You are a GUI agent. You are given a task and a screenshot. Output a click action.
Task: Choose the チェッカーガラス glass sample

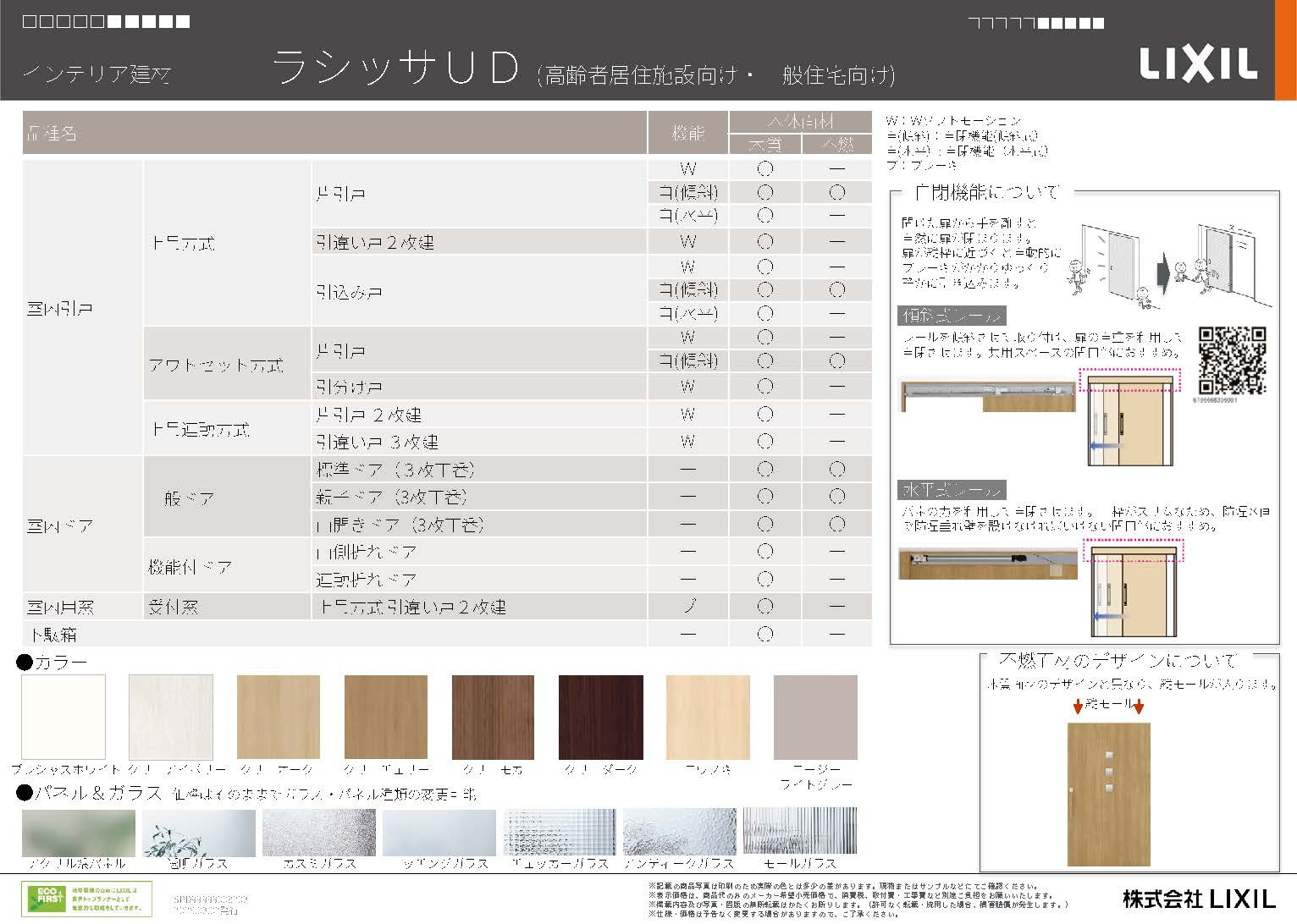point(560,832)
